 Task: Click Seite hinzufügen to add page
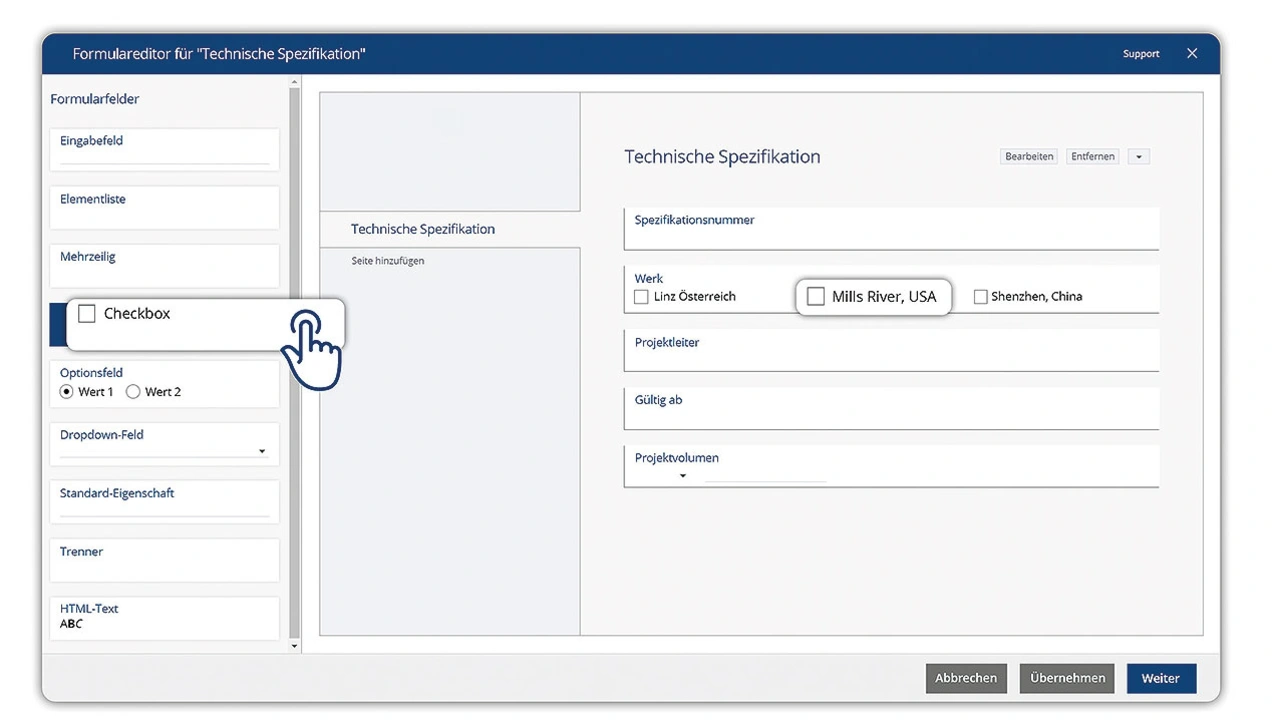388,261
